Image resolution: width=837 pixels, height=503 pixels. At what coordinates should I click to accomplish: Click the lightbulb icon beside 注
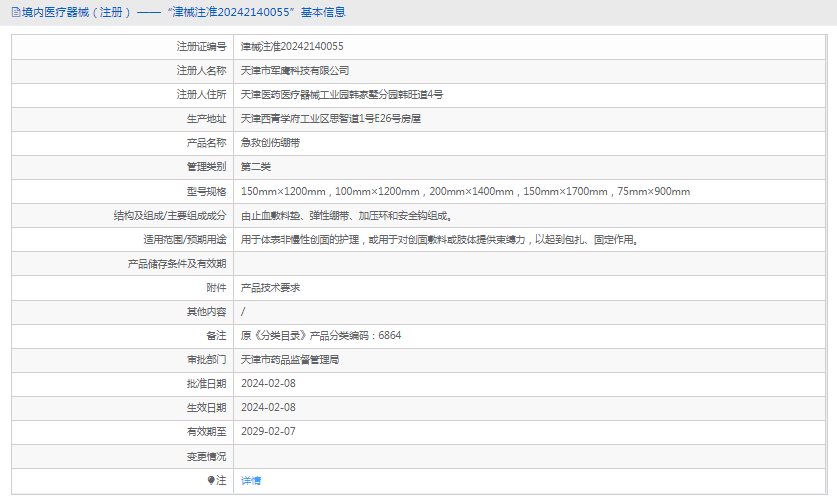pyautogui.click(x=211, y=481)
